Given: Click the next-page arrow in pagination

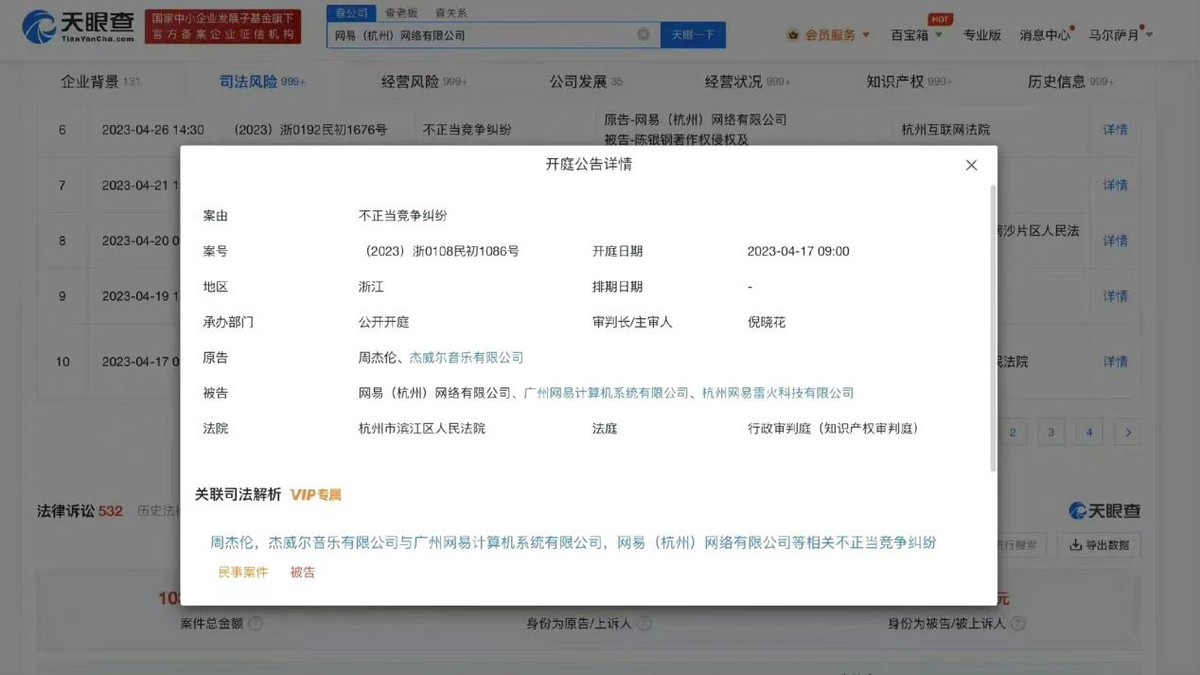Looking at the screenshot, I should 1127,431.
